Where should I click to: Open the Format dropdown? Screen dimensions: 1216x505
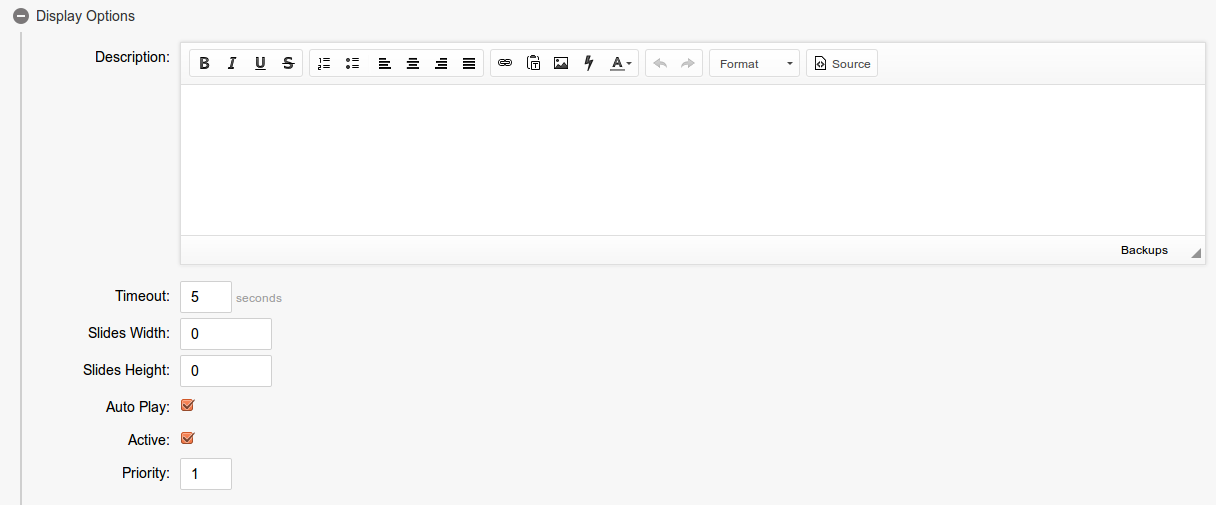click(x=754, y=64)
